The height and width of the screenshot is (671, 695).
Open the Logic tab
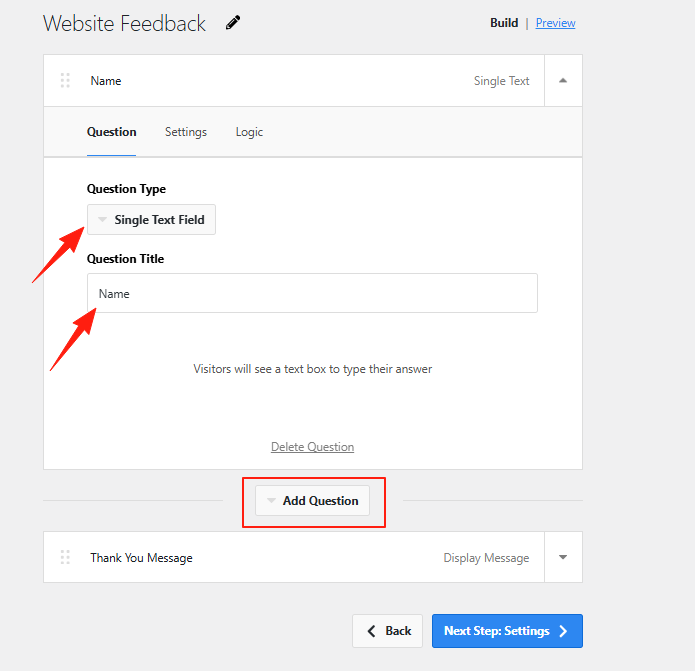coord(249,132)
